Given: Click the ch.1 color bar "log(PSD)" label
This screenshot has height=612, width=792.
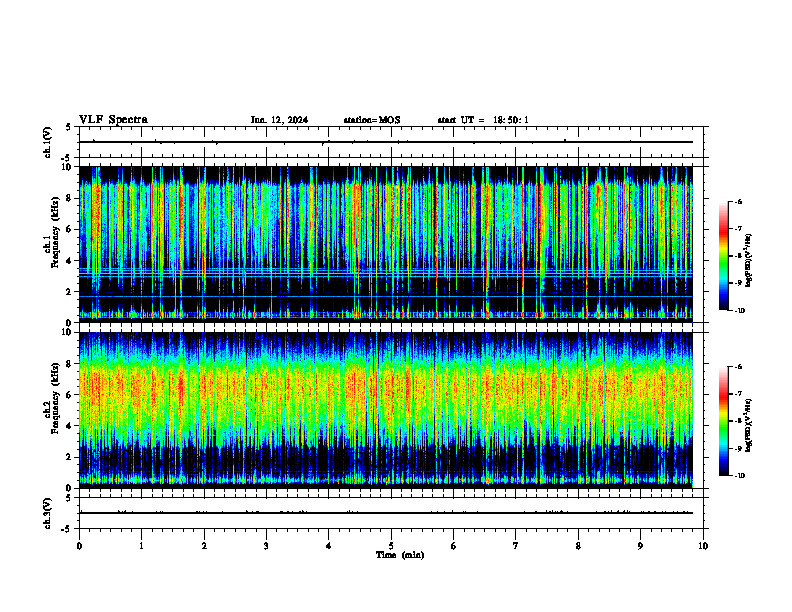Looking at the screenshot, I should (749, 261).
